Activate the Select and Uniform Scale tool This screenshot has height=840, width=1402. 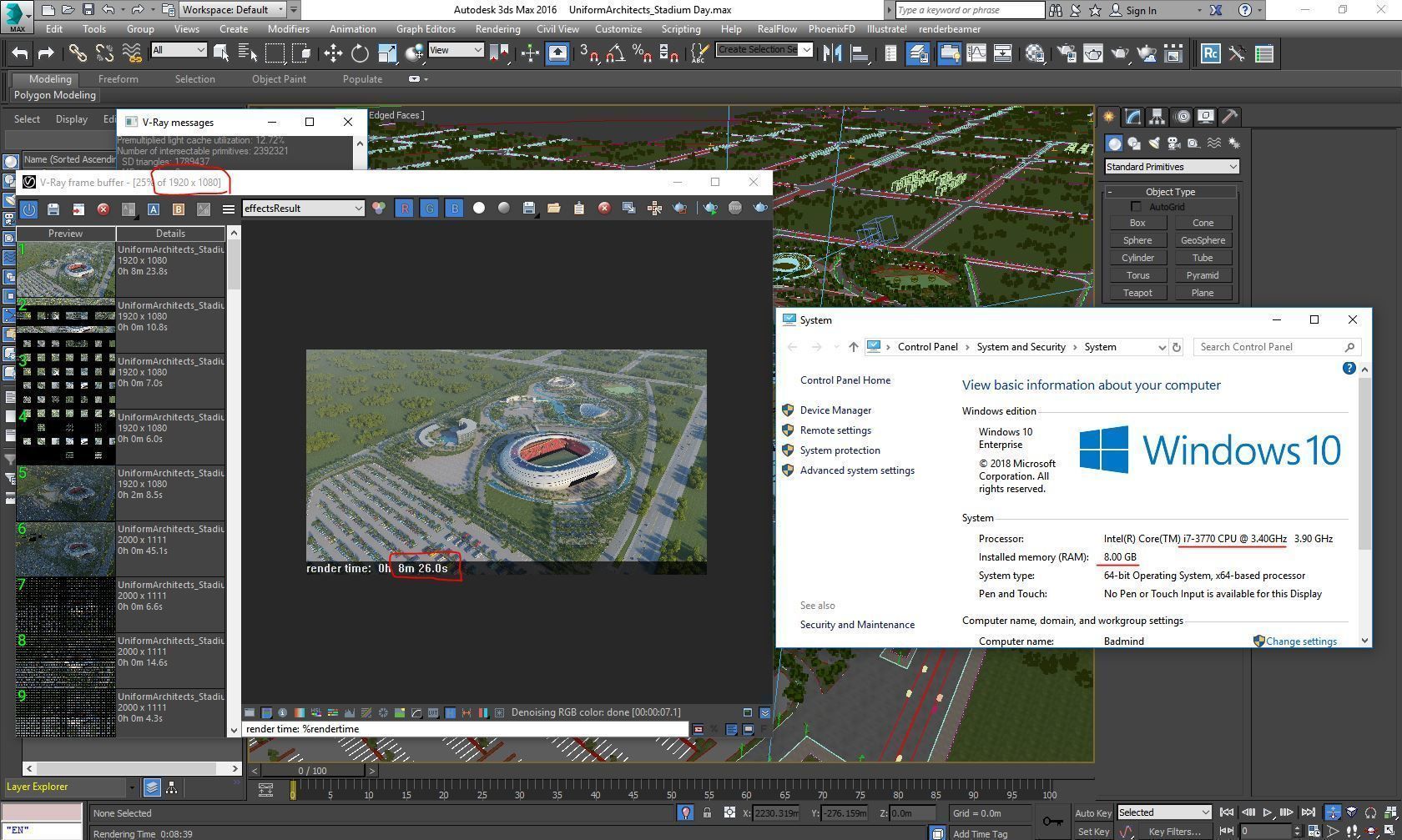[x=387, y=53]
